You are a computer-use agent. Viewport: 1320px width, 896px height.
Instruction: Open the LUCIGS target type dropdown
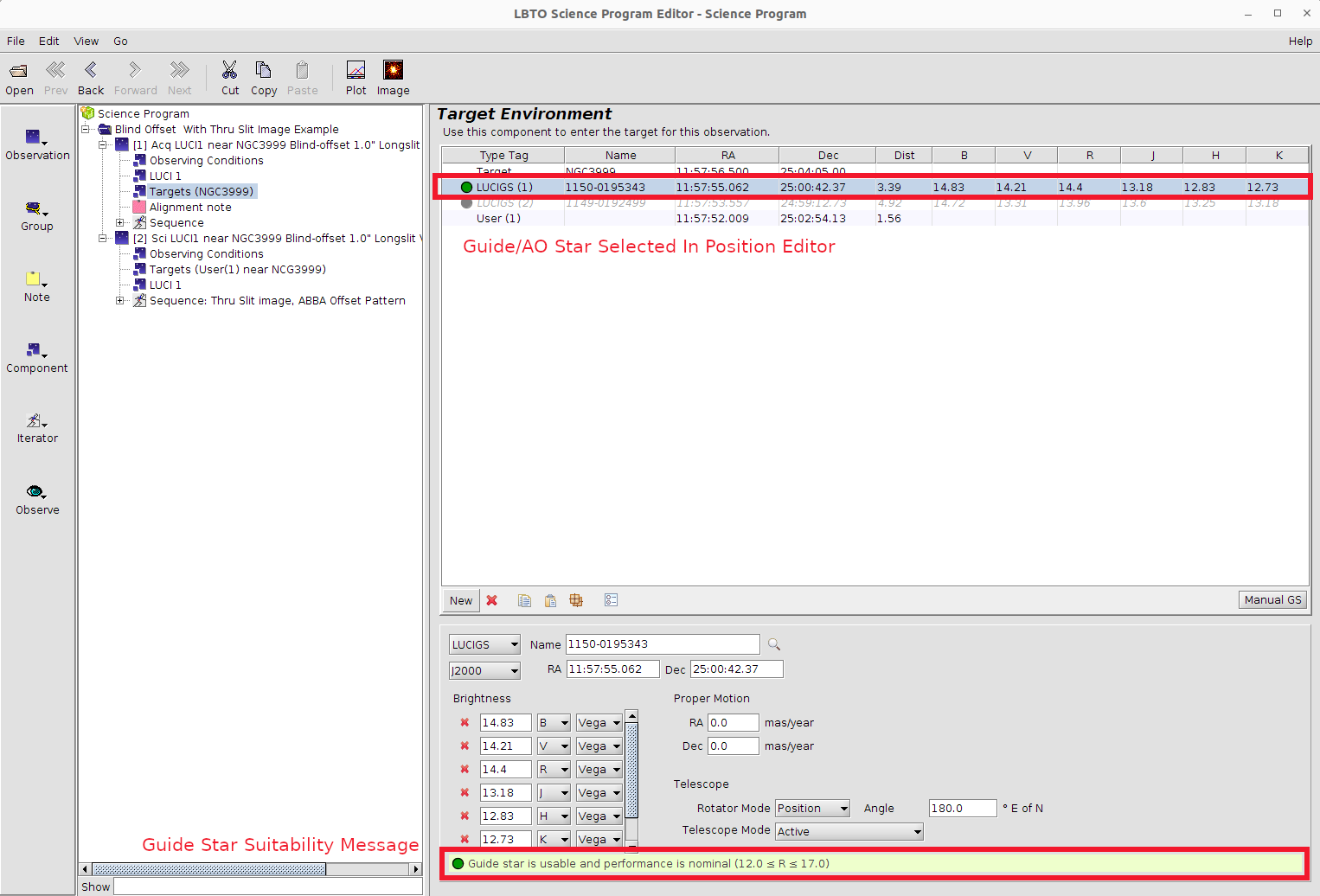pos(484,645)
